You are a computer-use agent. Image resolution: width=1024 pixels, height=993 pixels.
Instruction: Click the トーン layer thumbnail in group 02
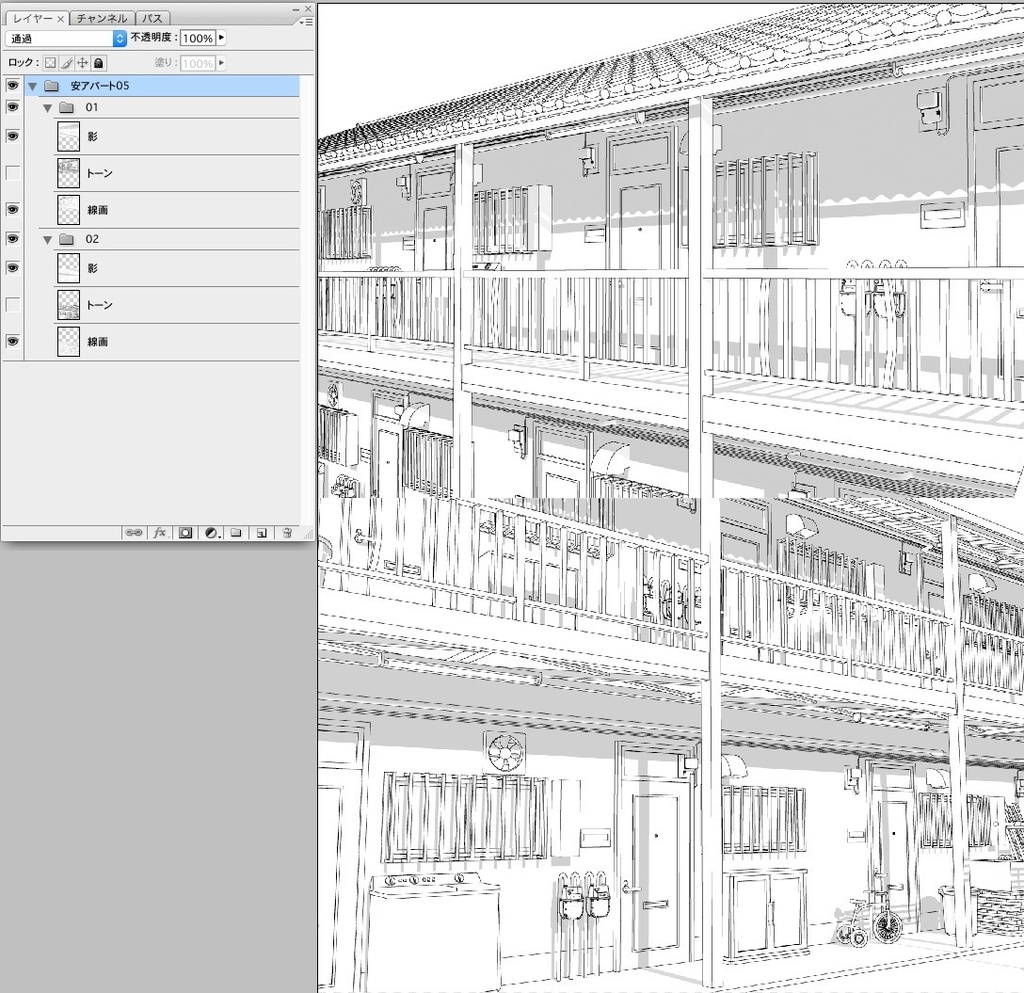click(x=69, y=305)
